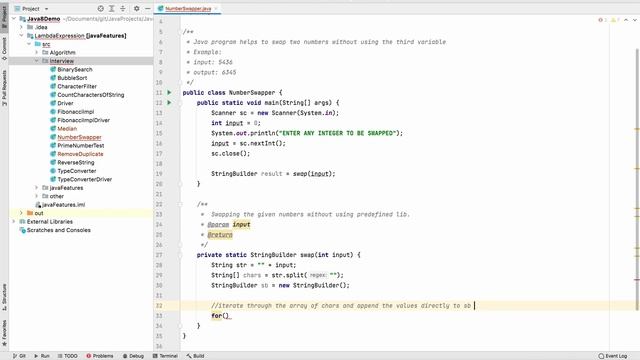The image size is (640, 360).
Task: Collapse the src folder
Action: [29, 44]
